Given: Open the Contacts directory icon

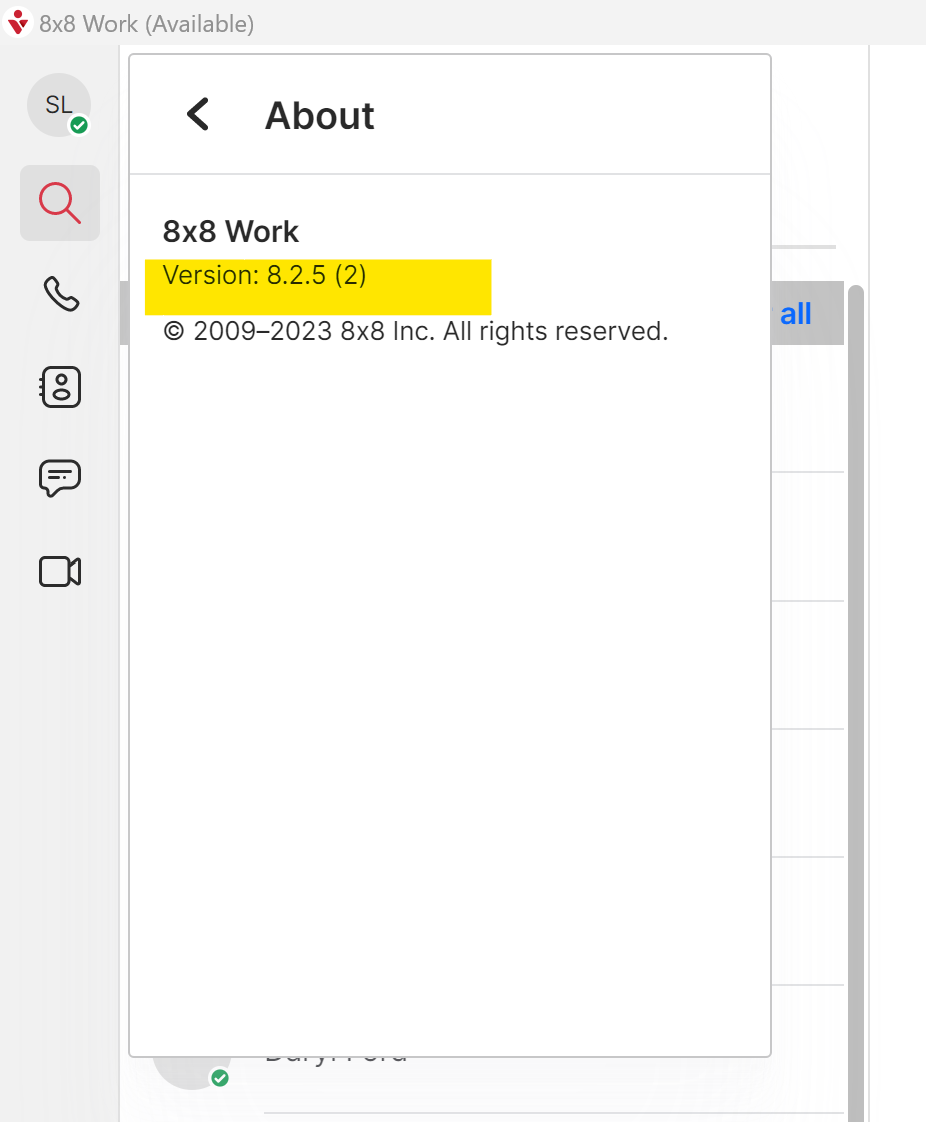Looking at the screenshot, I should pyautogui.click(x=60, y=387).
